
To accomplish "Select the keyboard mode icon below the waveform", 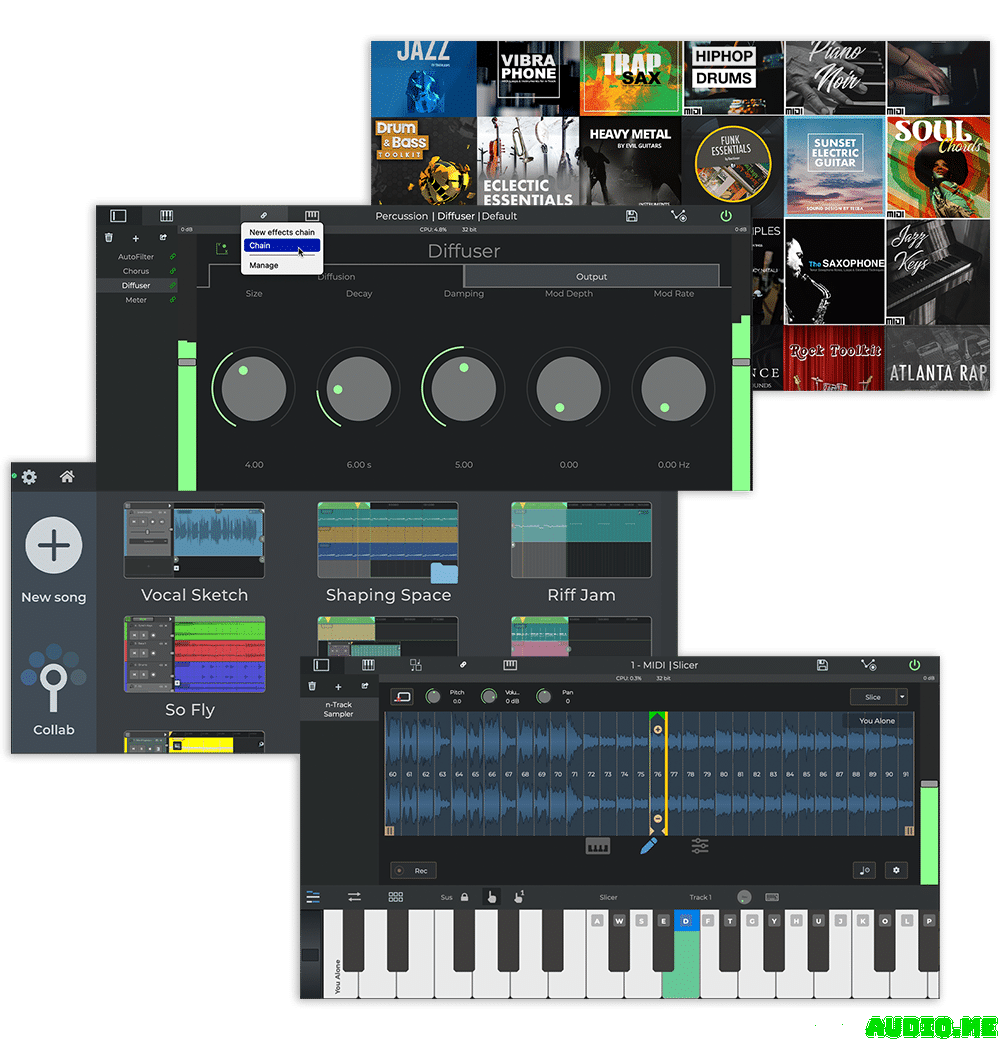I will (597, 846).
